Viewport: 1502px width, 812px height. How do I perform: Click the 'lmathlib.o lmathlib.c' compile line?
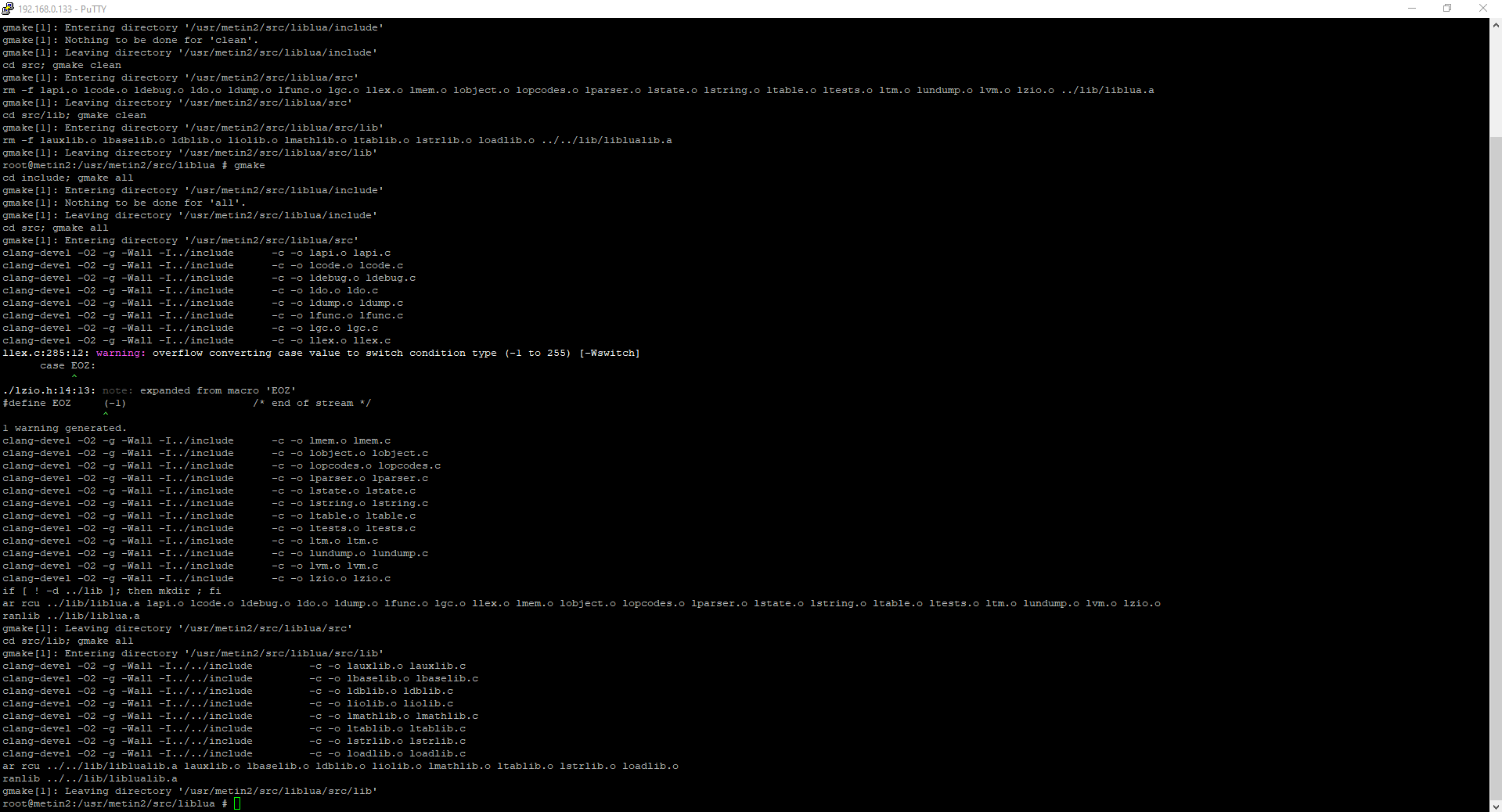coord(240,716)
